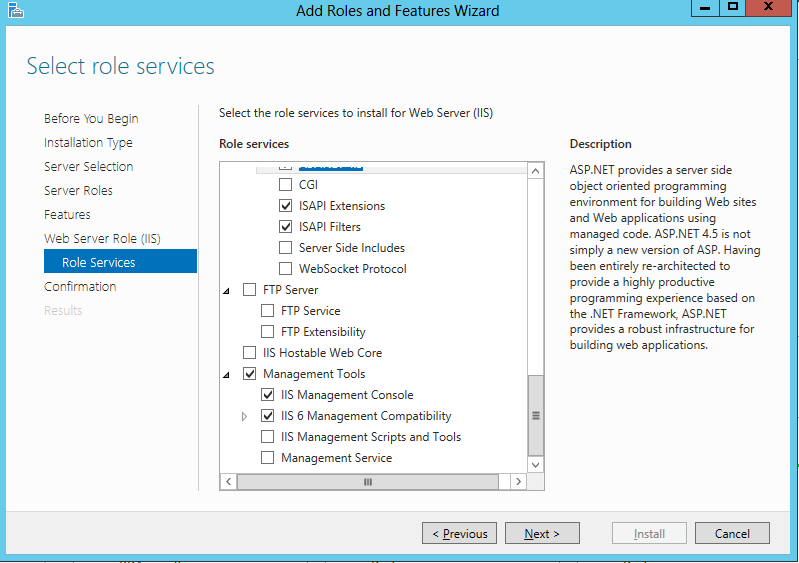Select the FTP Extensibility label
The width and height of the screenshot is (799, 563).
coord(323,332)
